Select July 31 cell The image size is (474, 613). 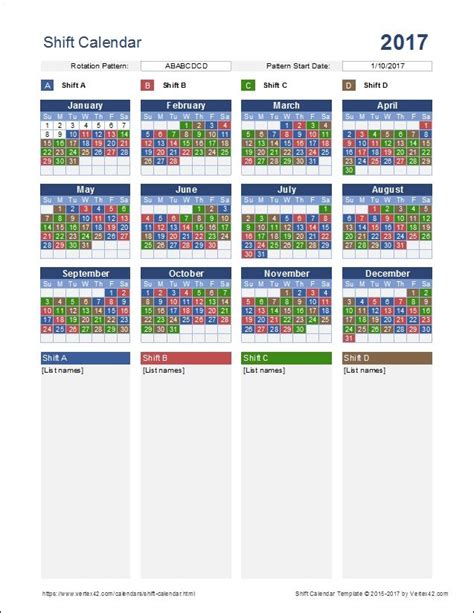[261, 254]
